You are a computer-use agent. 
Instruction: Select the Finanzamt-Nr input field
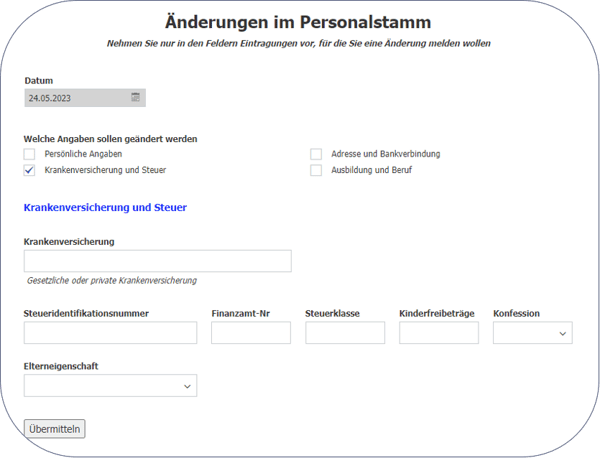point(250,333)
